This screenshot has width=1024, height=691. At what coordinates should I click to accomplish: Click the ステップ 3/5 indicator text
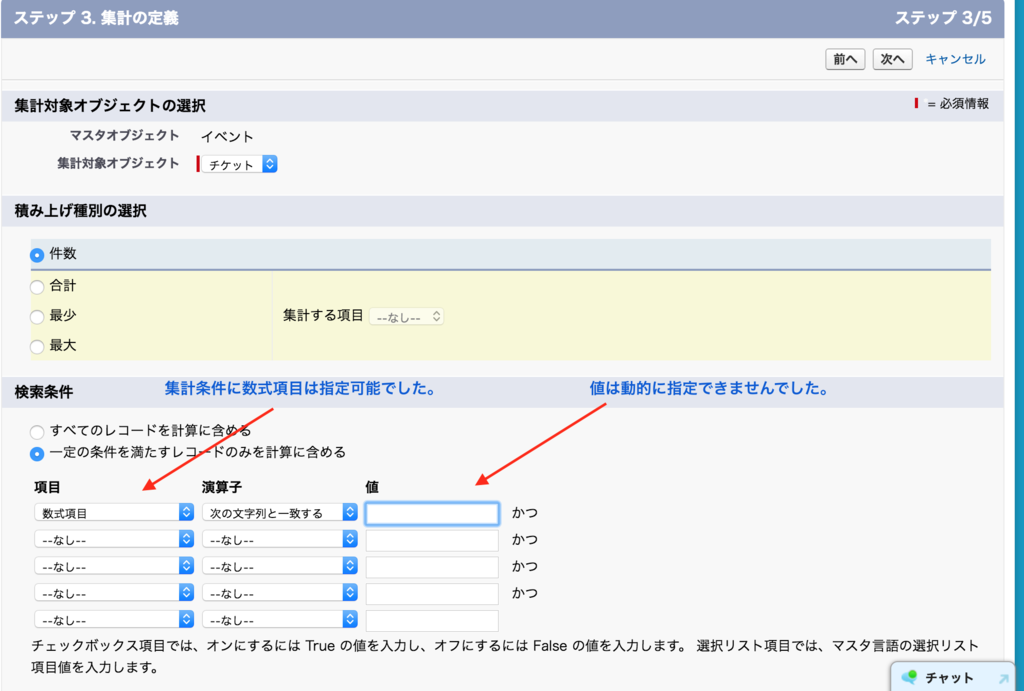click(x=943, y=18)
